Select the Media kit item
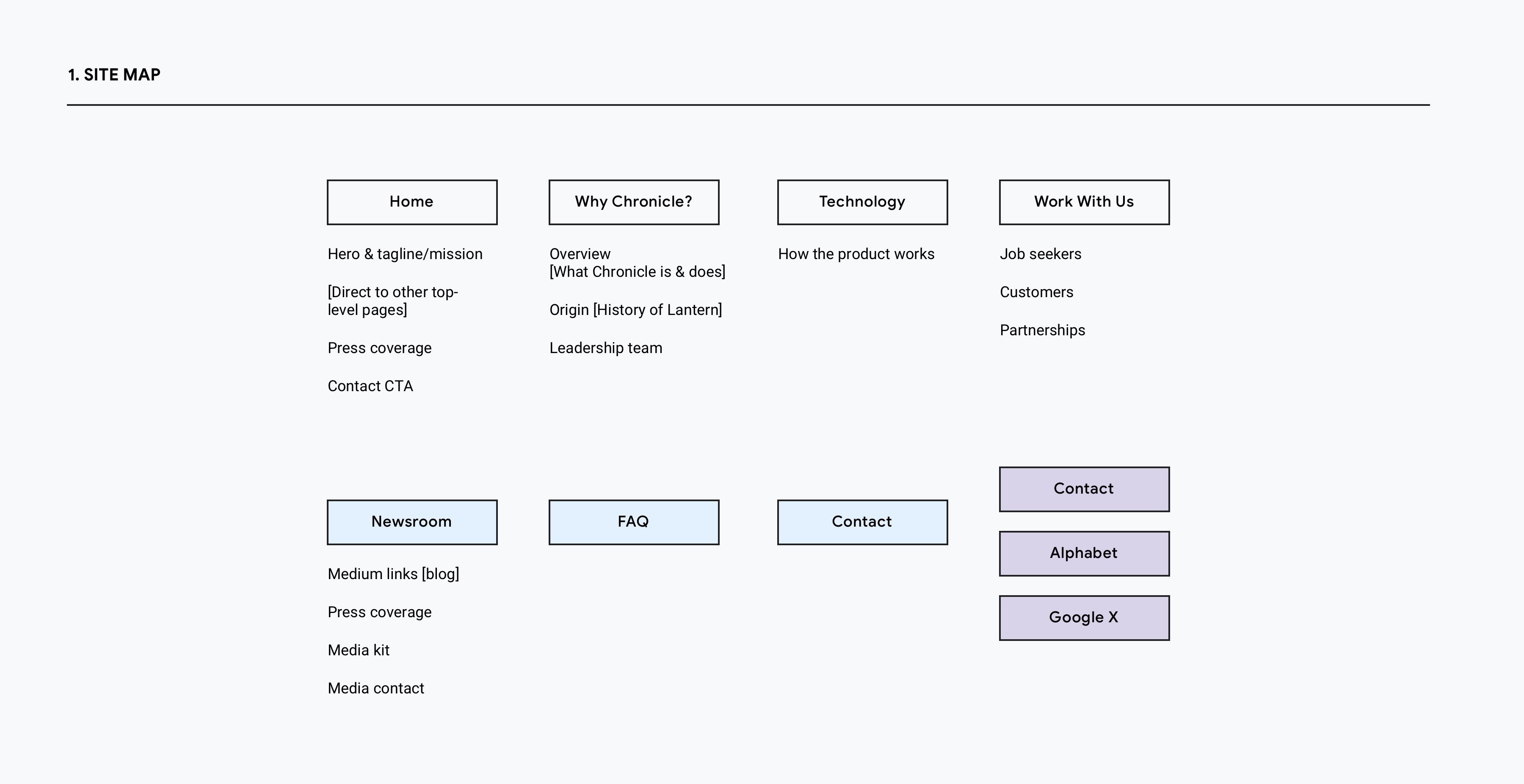 coord(359,650)
